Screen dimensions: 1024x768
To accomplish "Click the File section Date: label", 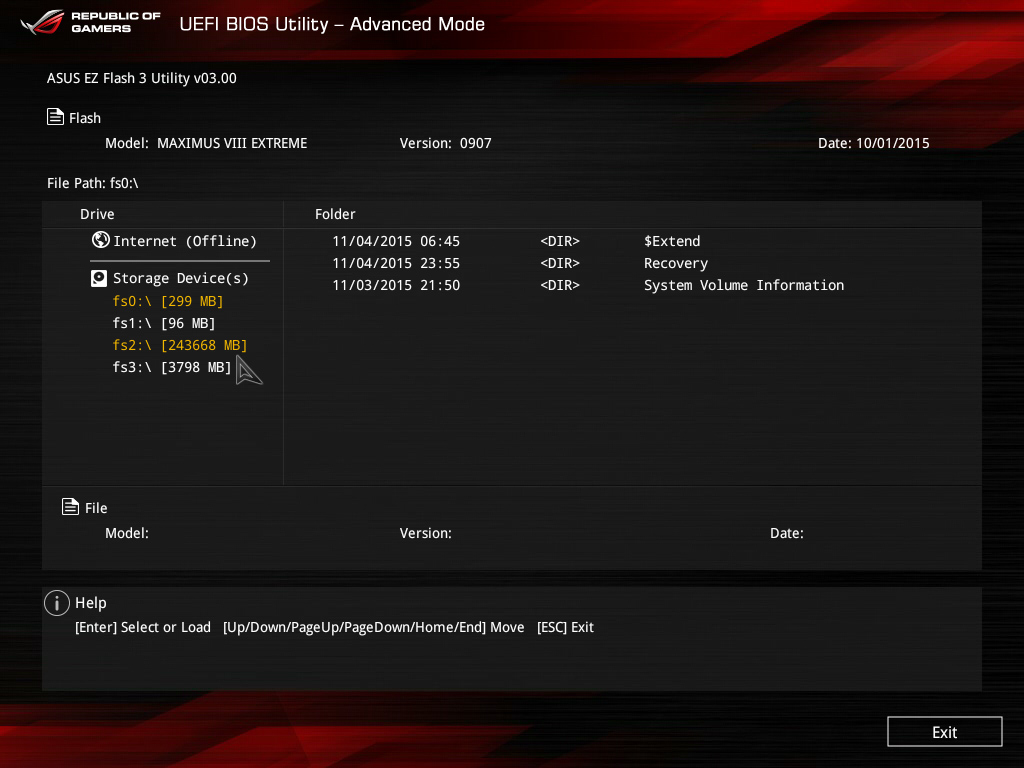I will 787,533.
